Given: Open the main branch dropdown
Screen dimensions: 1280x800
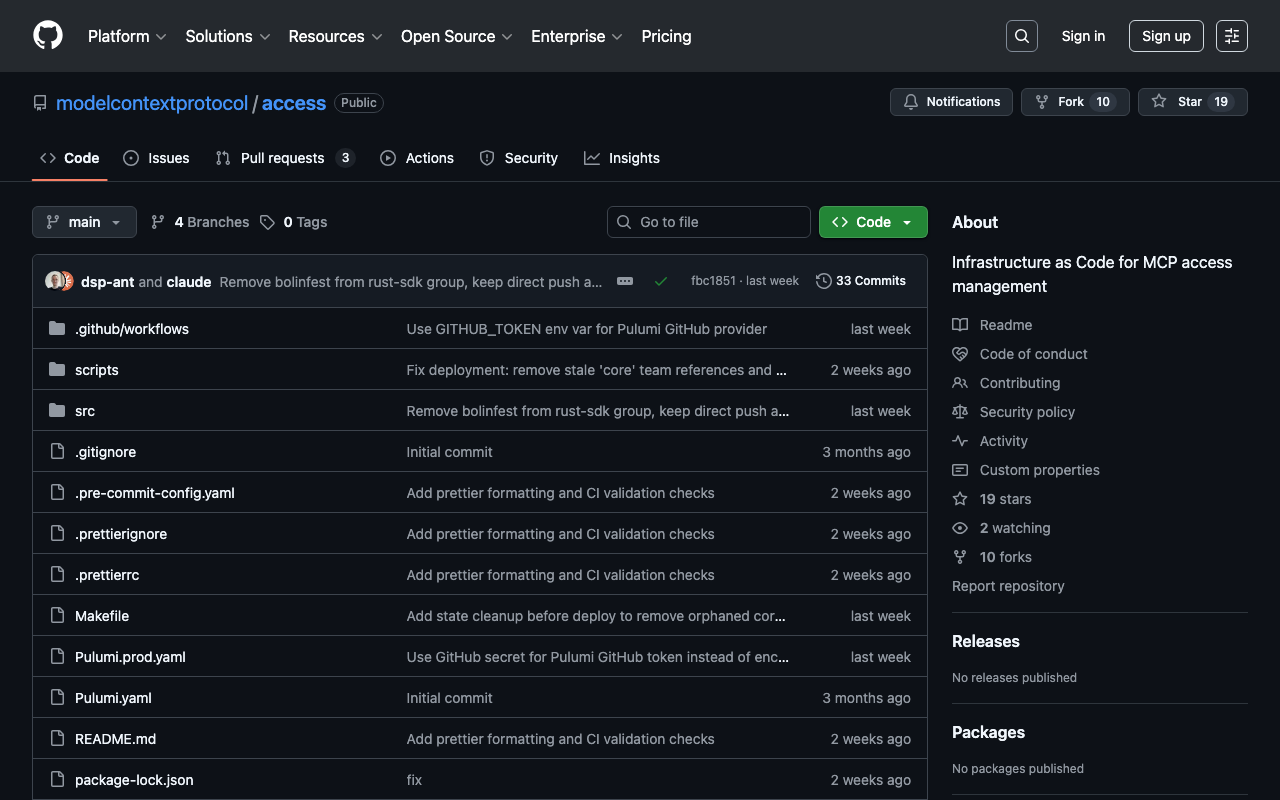Looking at the screenshot, I should (x=84, y=222).
